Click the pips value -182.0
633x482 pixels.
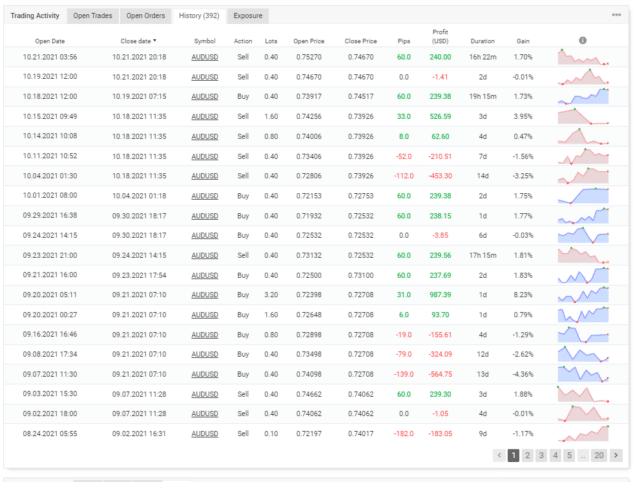tap(404, 434)
